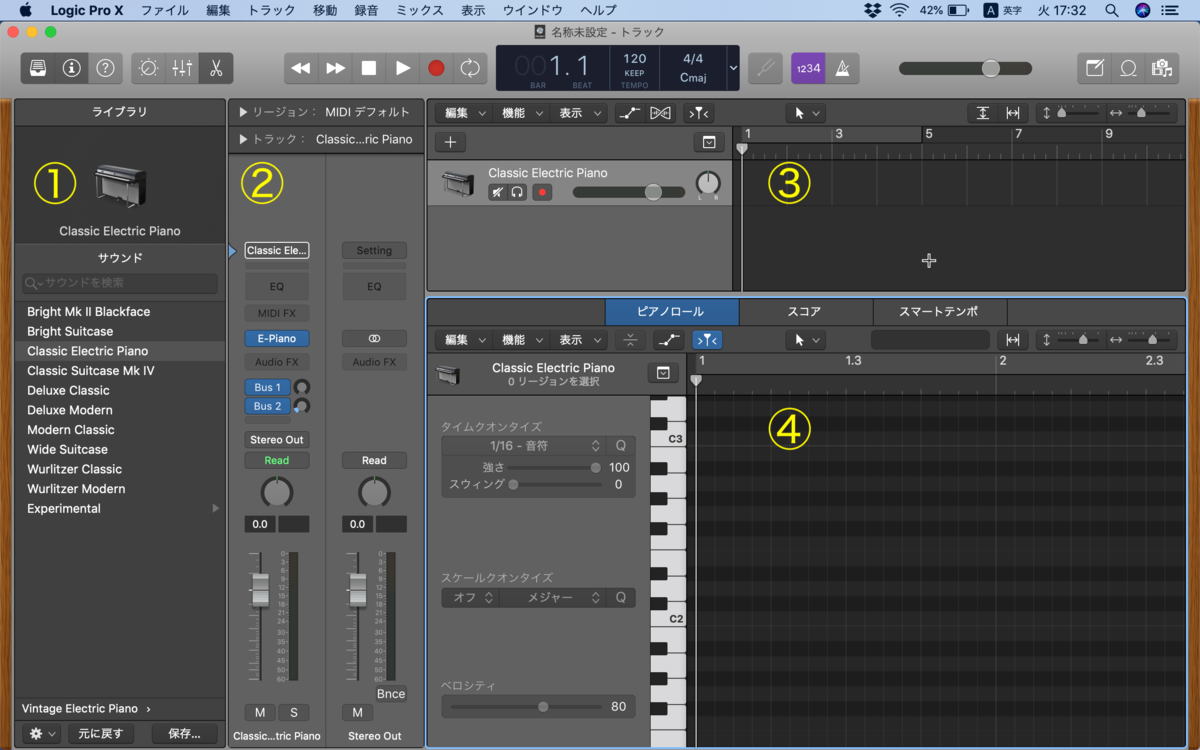The height and width of the screenshot is (750, 1200).
Task: Toggle the metronome click button
Action: point(842,68)
